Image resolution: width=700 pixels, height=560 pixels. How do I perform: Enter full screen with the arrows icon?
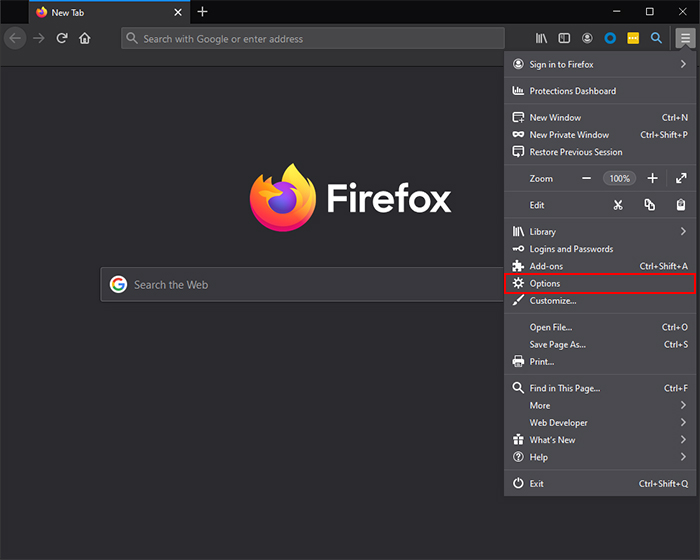click(x=681, y=179)
